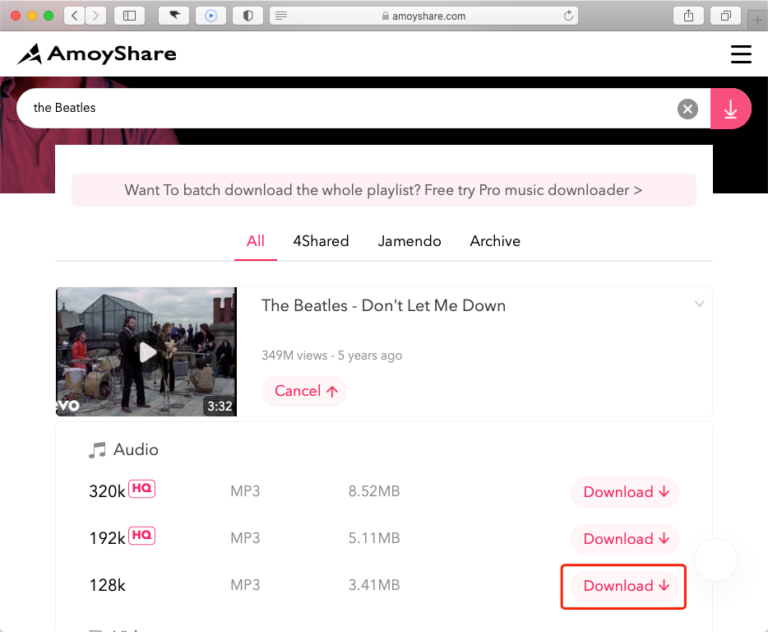
Task: Open the hamburger menu on AmoyShare
Action: pyautogui.click(x=741, y=54)
